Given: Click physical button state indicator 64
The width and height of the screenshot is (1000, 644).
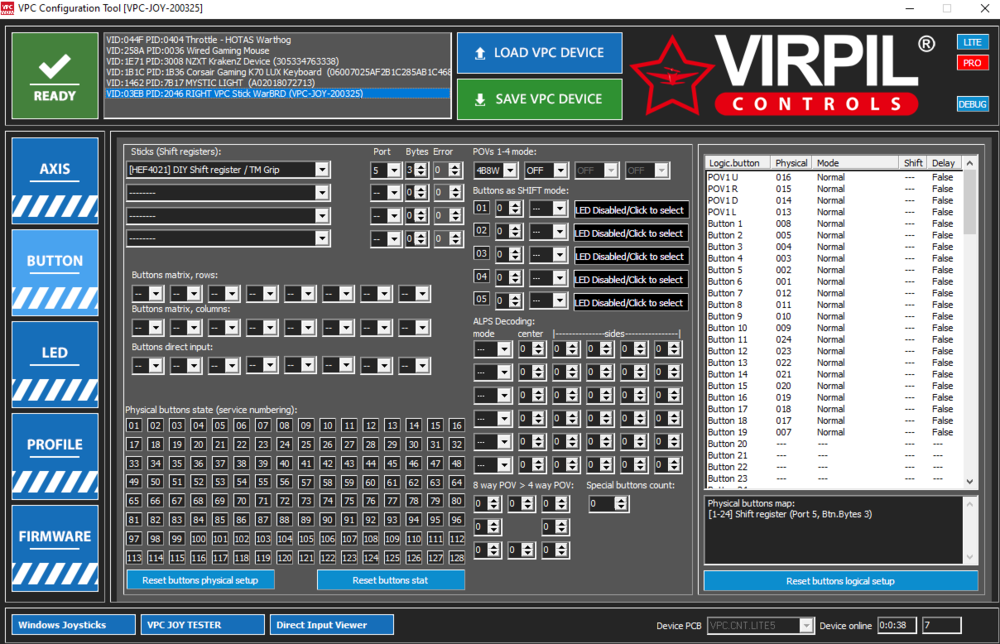Looking at the screenshot, I should pos(457,482).
